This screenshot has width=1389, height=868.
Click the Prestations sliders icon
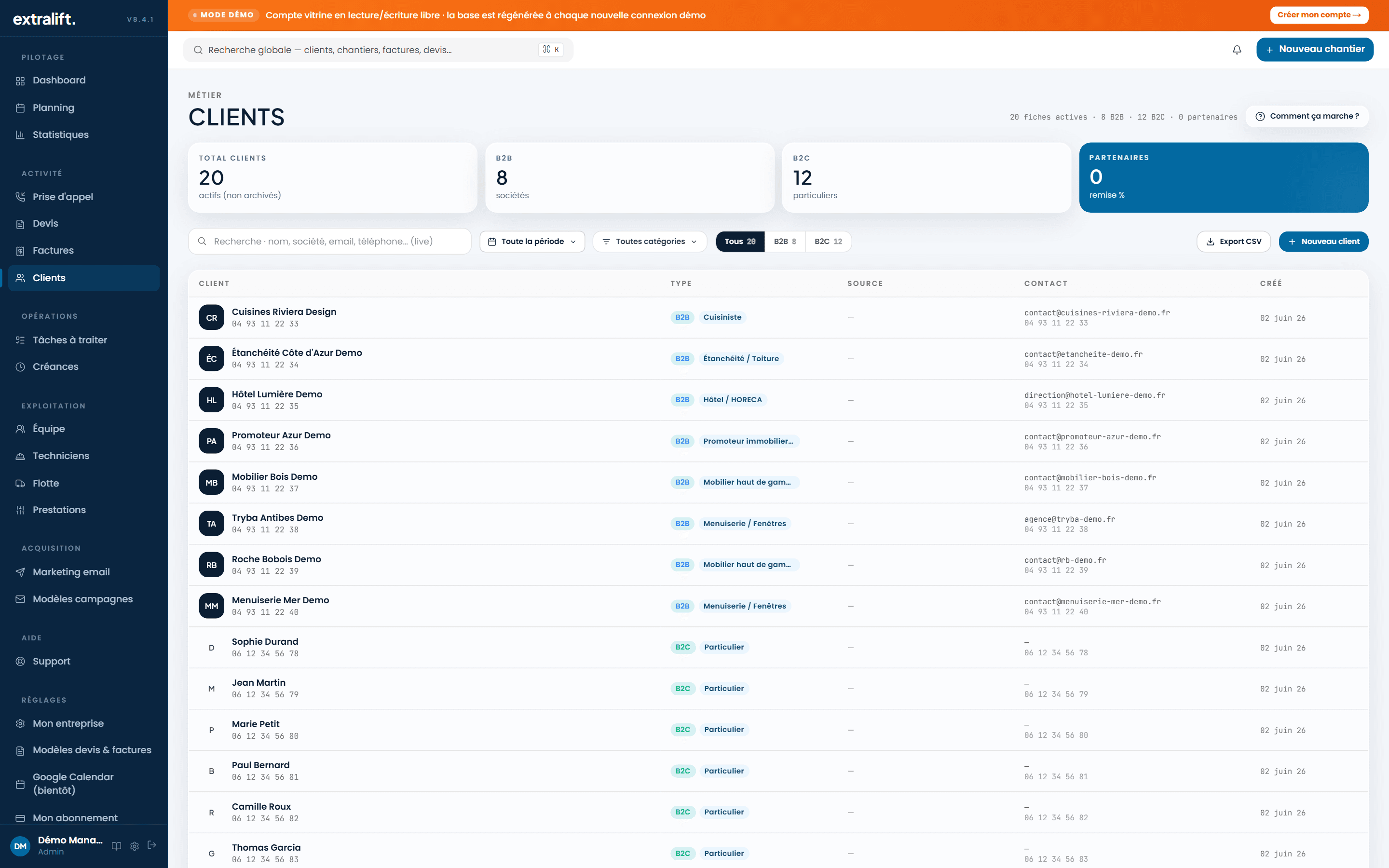(20, 510)
